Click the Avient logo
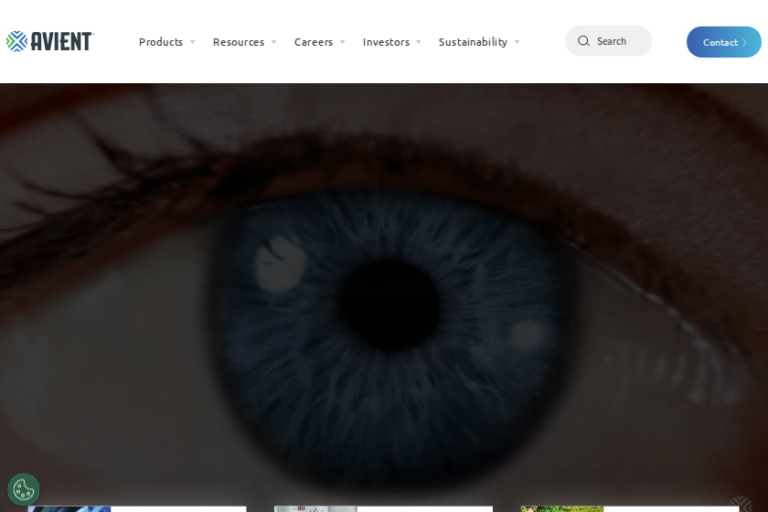 click(x=49, y=41)
